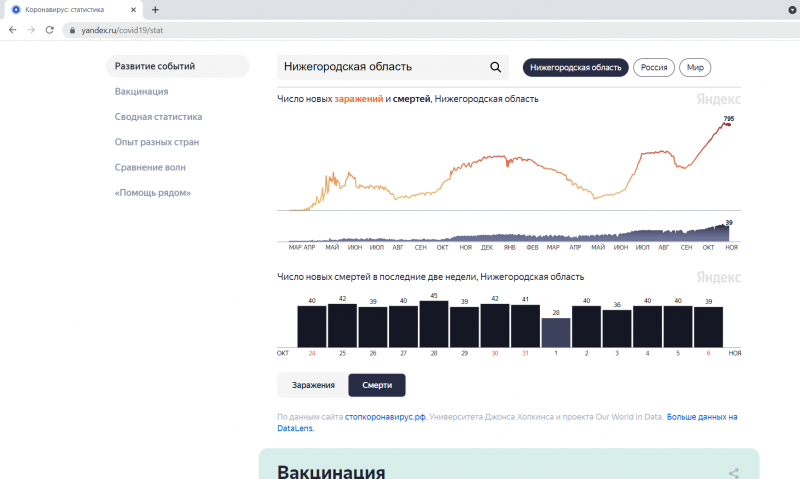Click the bar for November 3 with value 36
800x479 pixels.
(x=617, y=329)
